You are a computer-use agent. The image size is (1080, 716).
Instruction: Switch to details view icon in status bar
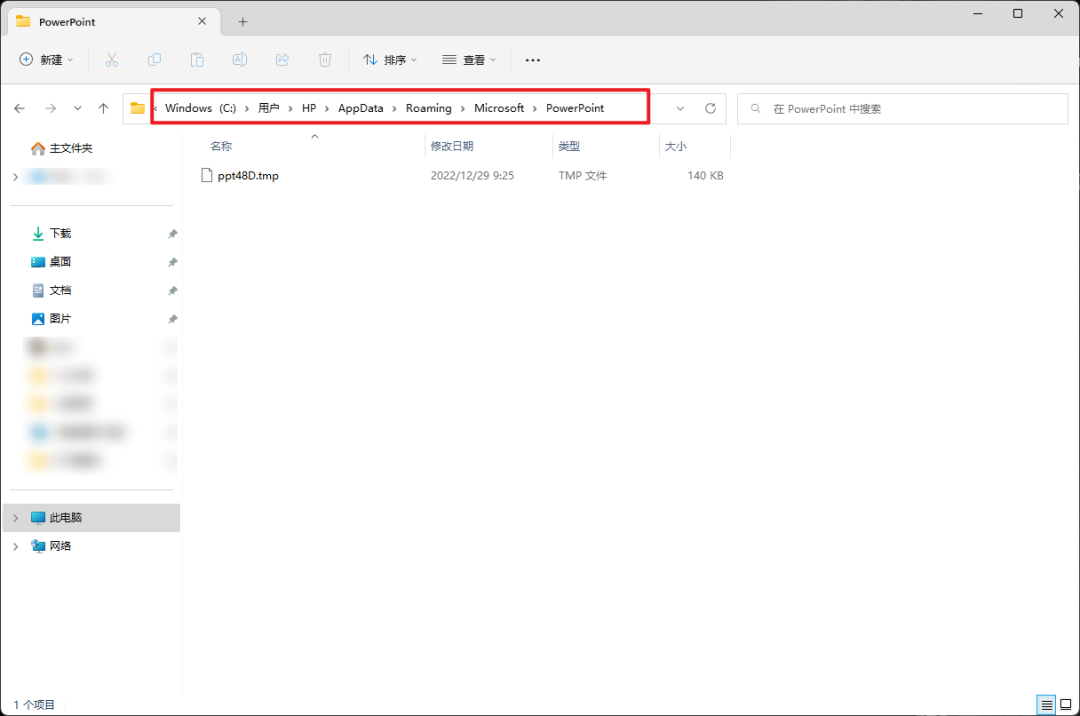point(1046,704)
